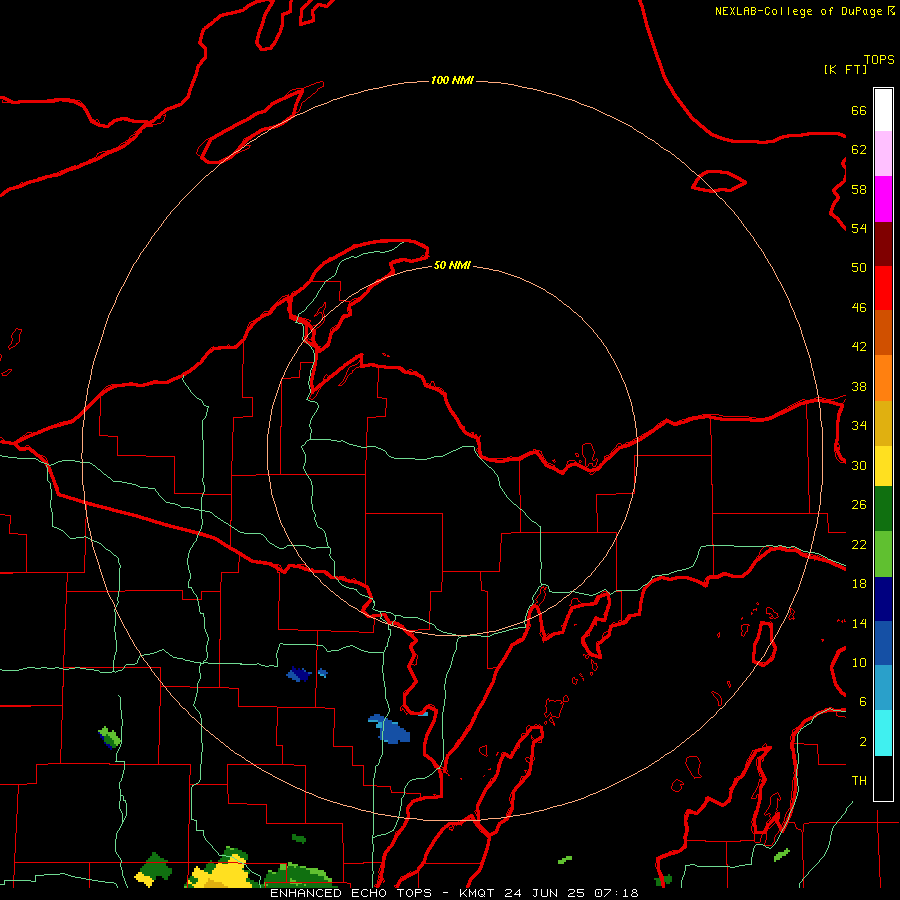Click the yellow swatch between 34 and 30
Screen dimensions: 900x900
click(883, 466)
